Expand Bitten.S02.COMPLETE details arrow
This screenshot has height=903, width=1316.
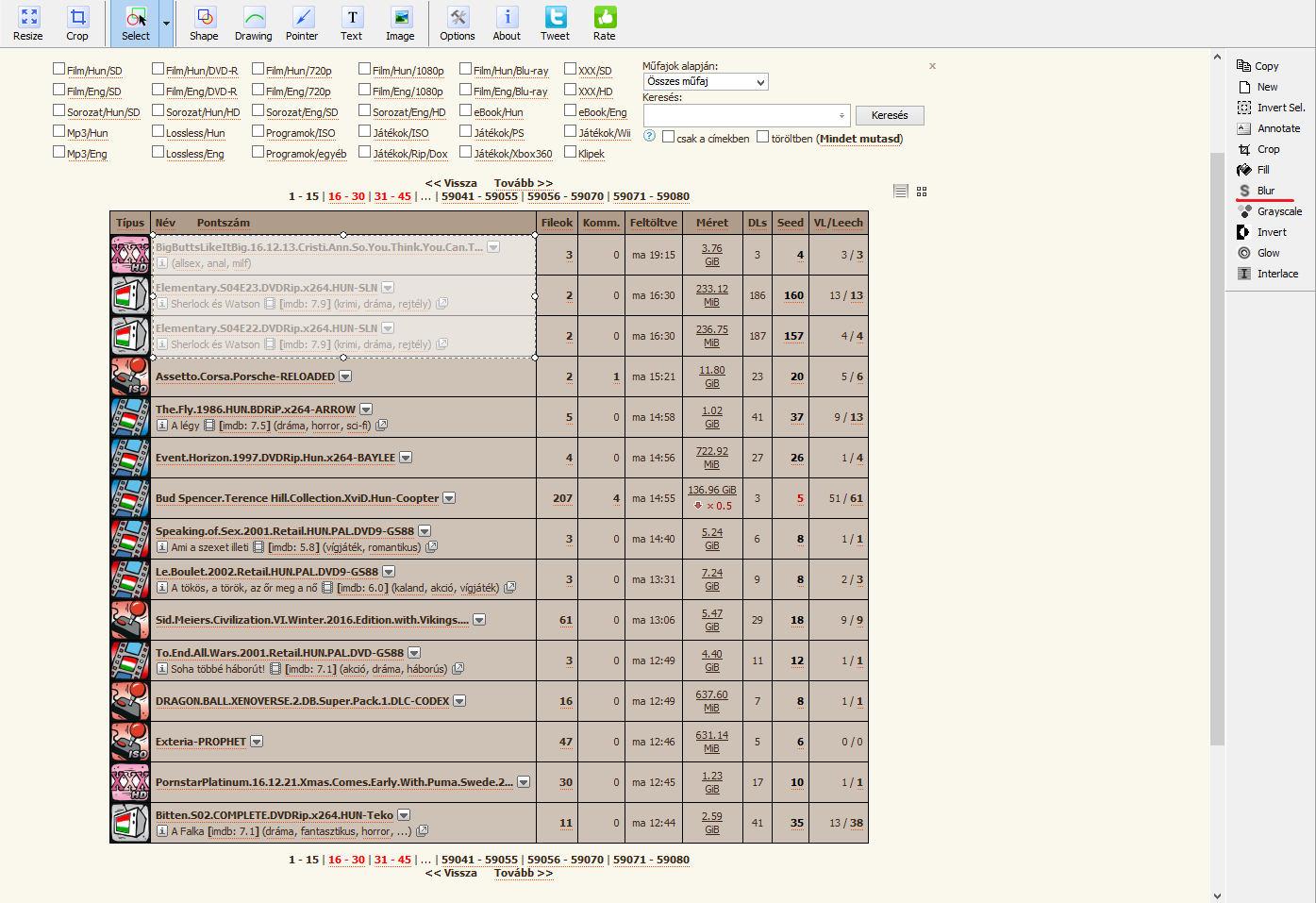tap(404, 815)
